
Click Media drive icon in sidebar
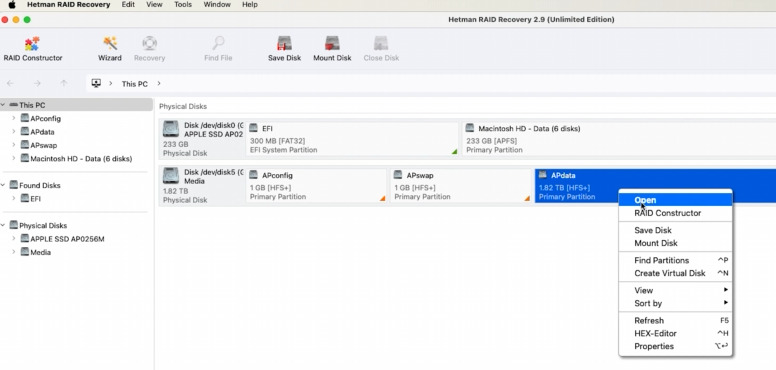(x=25, y=252)
